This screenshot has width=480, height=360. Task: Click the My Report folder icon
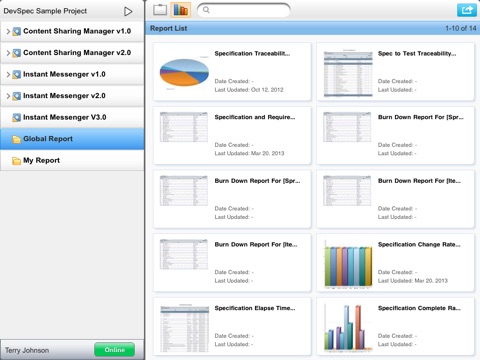pyautogui.click(x=16, y=161)
